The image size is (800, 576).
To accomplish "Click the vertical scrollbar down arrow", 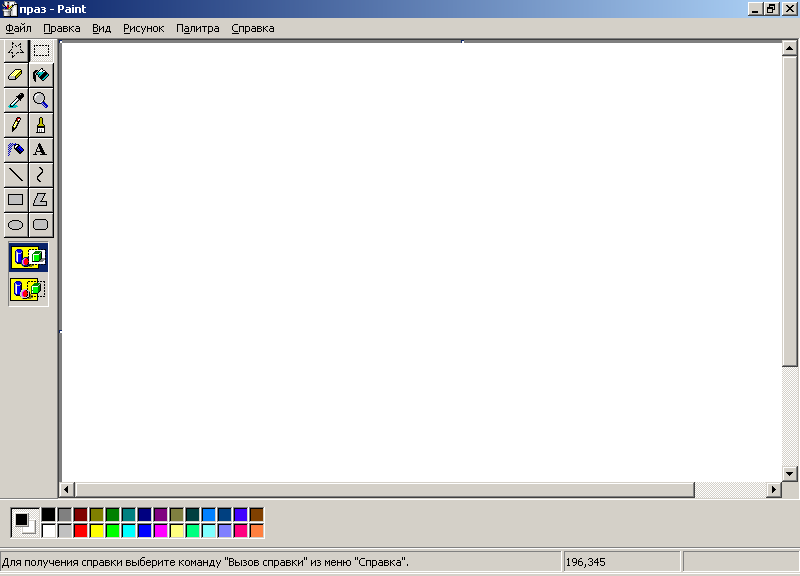I will (789, 474).
